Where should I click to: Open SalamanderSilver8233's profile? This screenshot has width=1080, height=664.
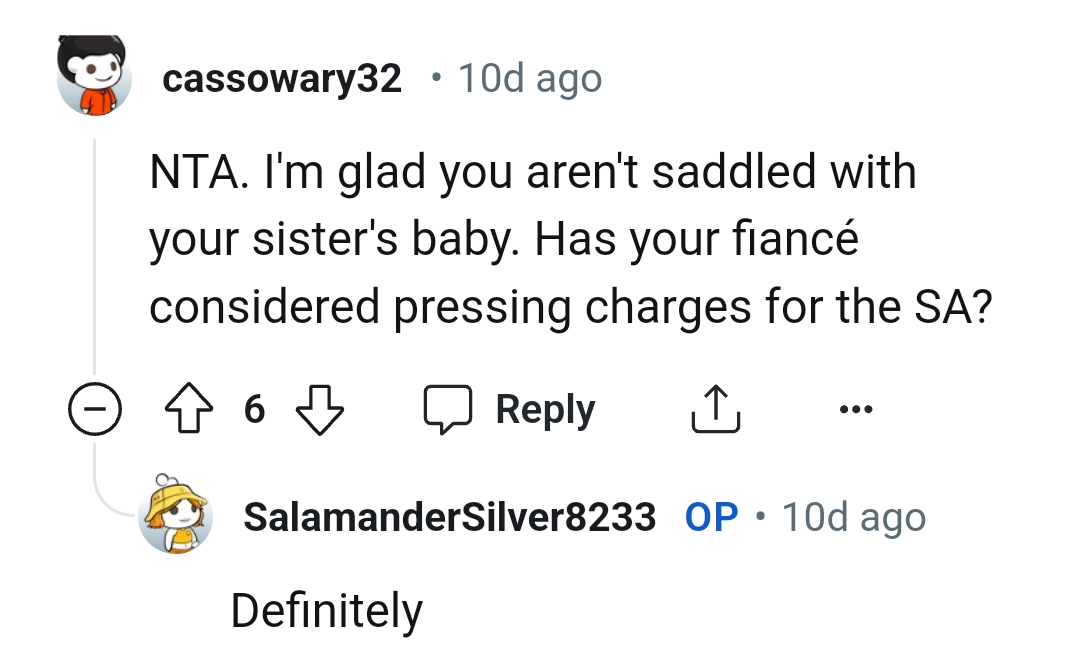[450, 517]
